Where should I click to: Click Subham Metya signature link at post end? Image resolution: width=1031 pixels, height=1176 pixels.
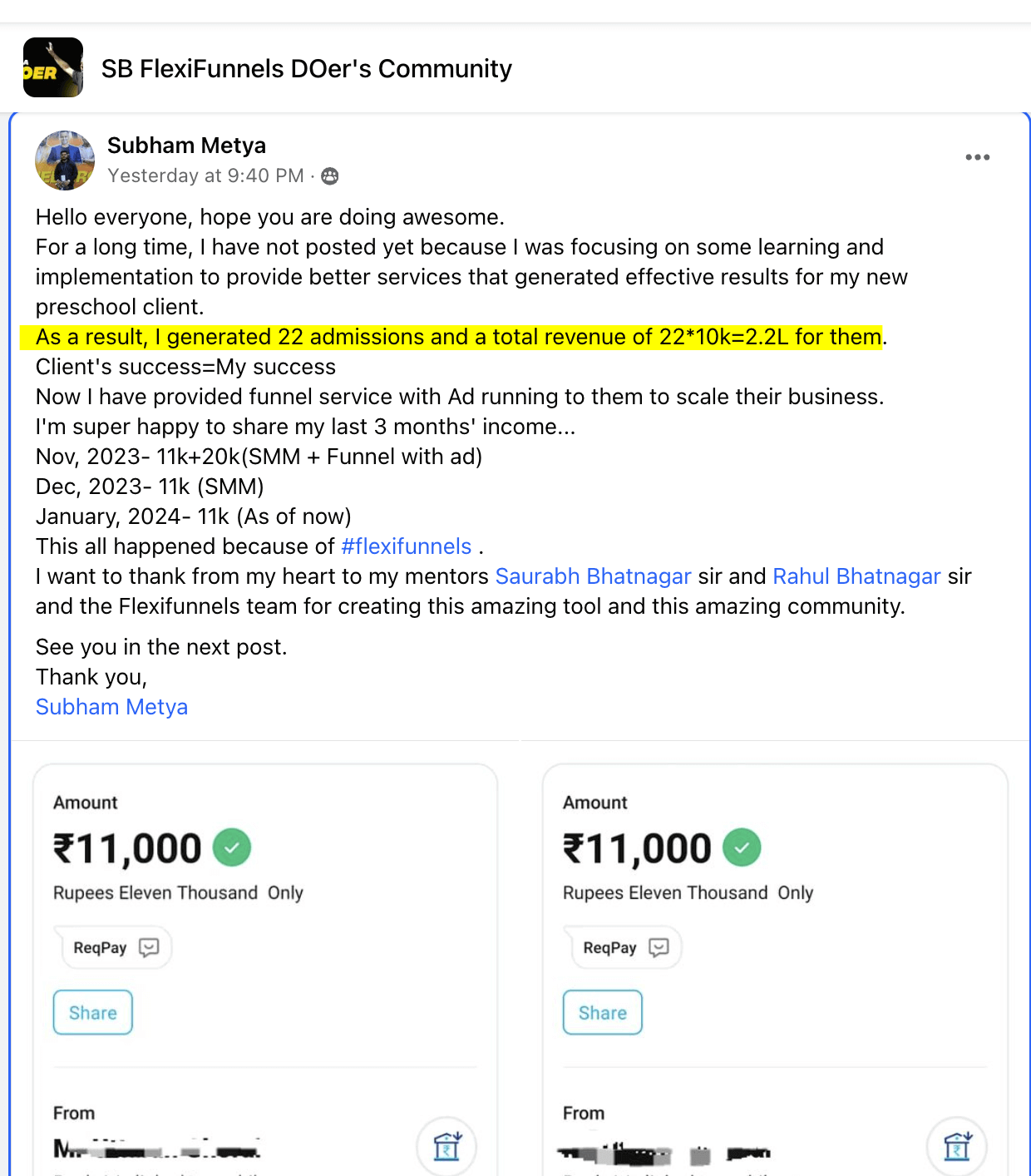pyautogui.click(x=111, y=707)
